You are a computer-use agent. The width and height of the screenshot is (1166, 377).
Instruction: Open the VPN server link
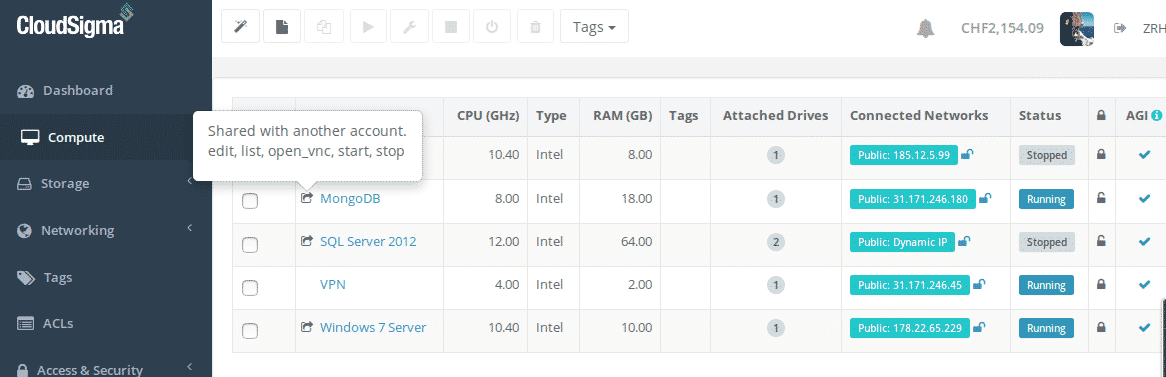pos(332,285)
